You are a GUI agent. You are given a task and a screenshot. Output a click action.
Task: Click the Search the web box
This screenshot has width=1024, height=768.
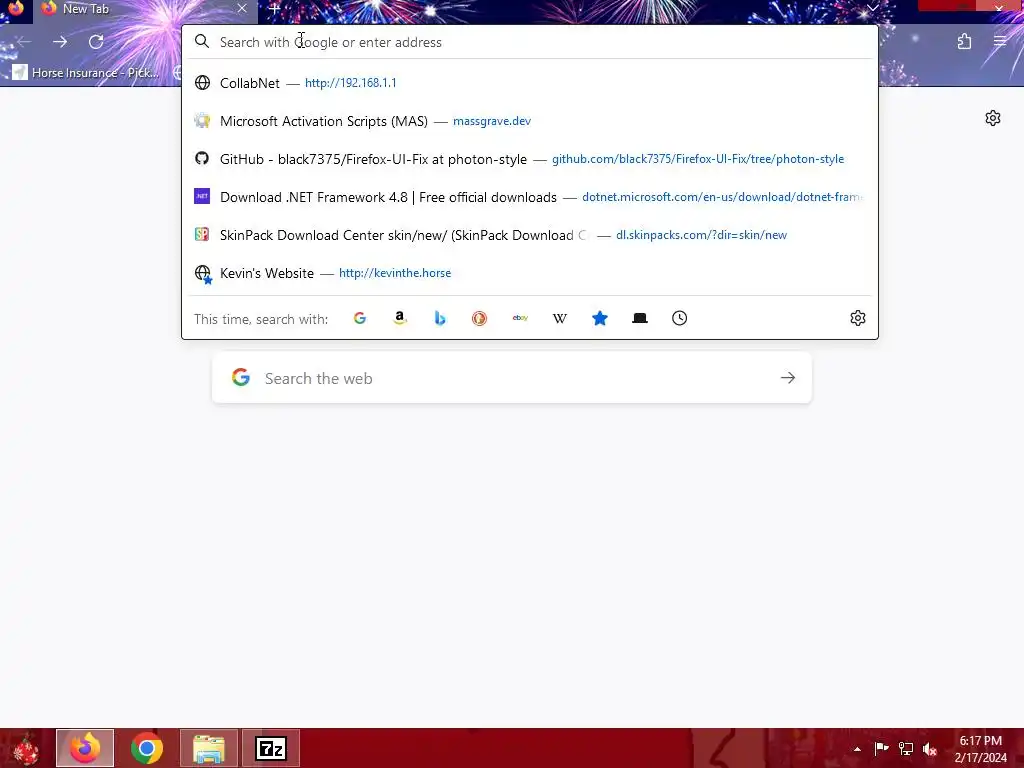click(512, 378)
